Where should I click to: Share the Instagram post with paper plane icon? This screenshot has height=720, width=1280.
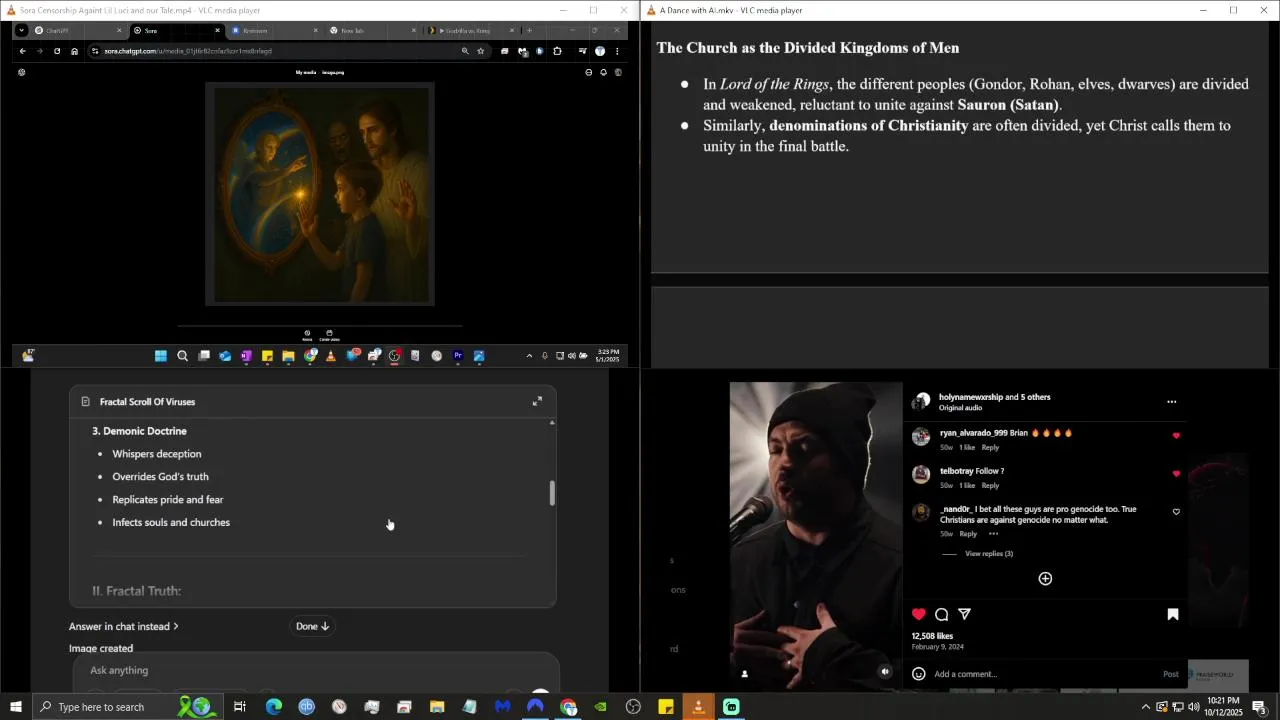click(x=964, y=614)
